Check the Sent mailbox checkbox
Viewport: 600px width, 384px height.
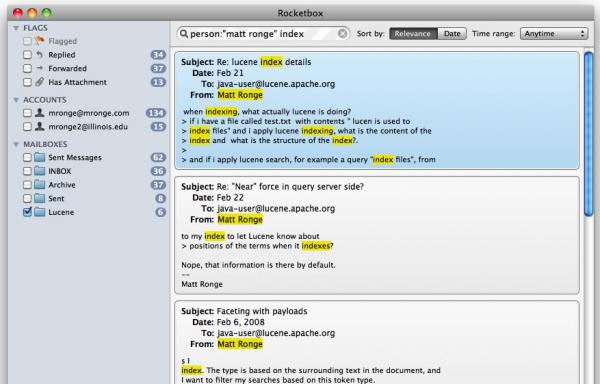(27, 199)
